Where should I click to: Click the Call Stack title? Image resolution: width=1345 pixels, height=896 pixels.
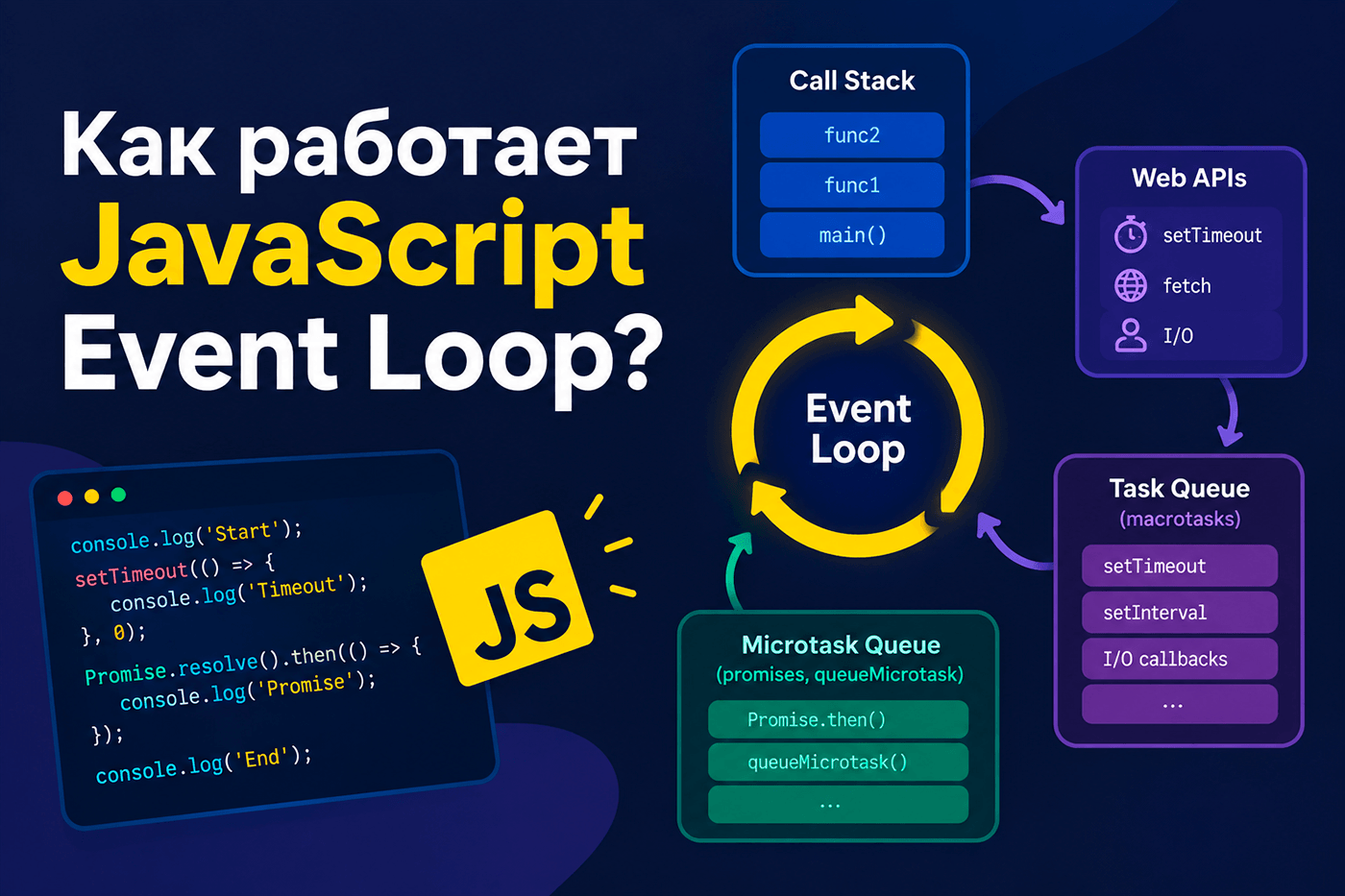click(x=852, y=81)
